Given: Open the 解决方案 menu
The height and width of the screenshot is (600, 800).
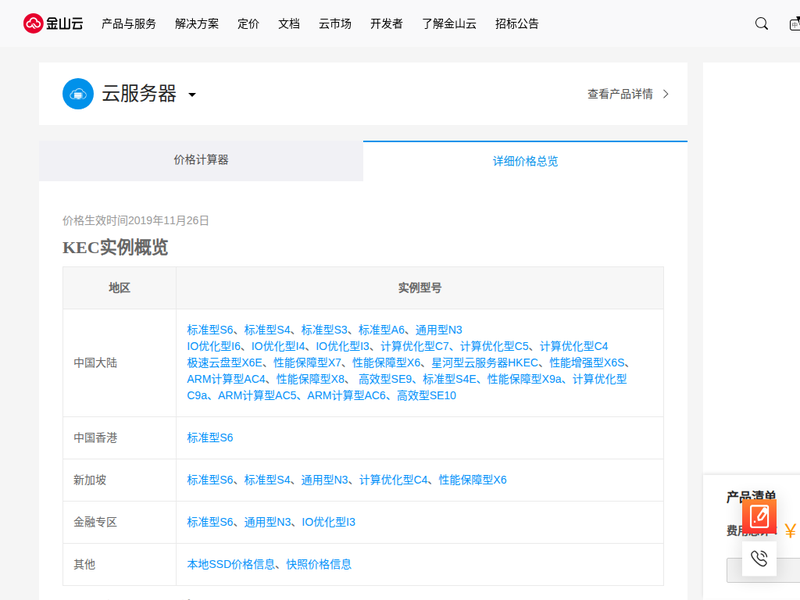Looking at the screenshot, I should [x=196, y=23].
